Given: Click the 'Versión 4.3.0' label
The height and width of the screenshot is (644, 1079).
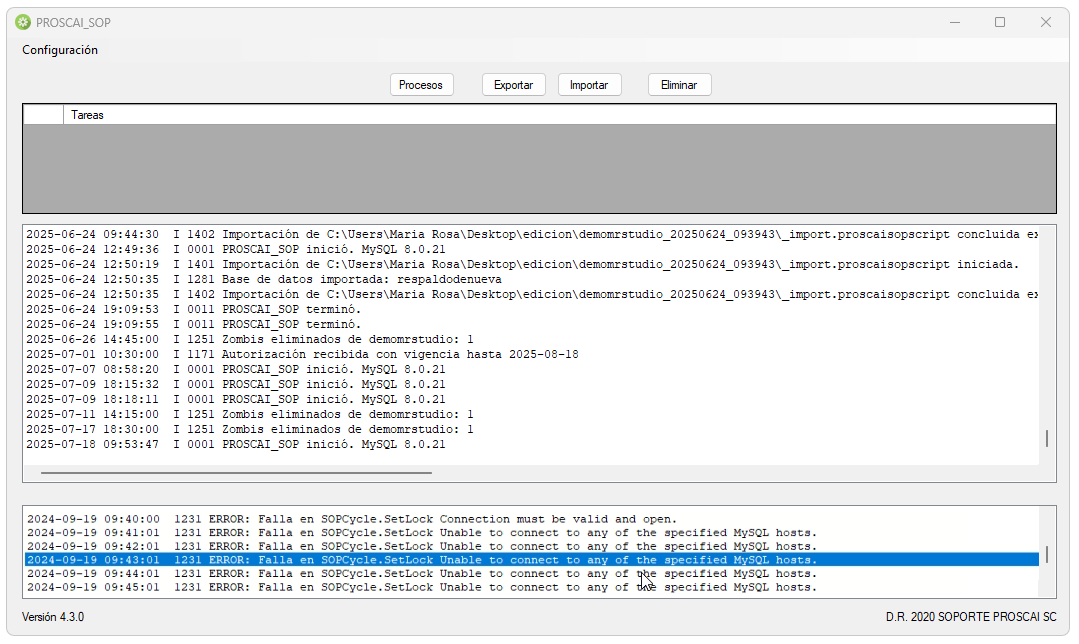Looking at the screenshot, I should [x=53, y=617].
